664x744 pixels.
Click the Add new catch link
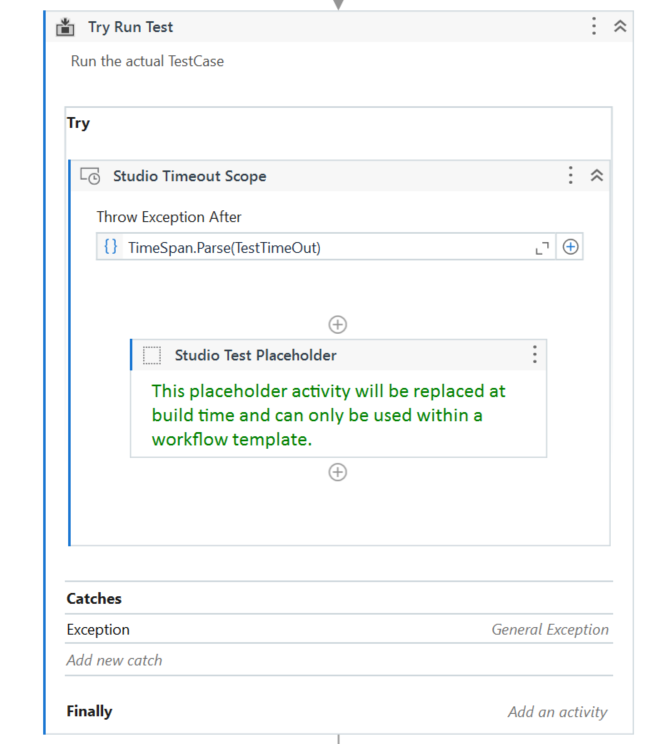tap(114, 660)
